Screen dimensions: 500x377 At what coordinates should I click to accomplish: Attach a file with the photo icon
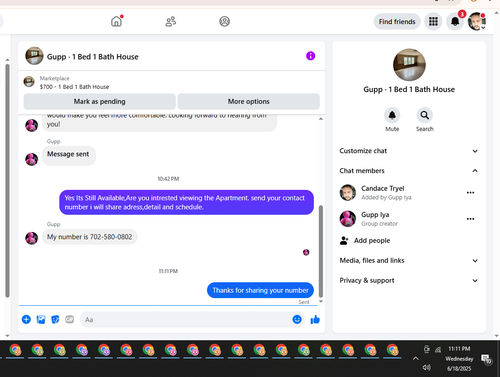click(x=41, y=320)
